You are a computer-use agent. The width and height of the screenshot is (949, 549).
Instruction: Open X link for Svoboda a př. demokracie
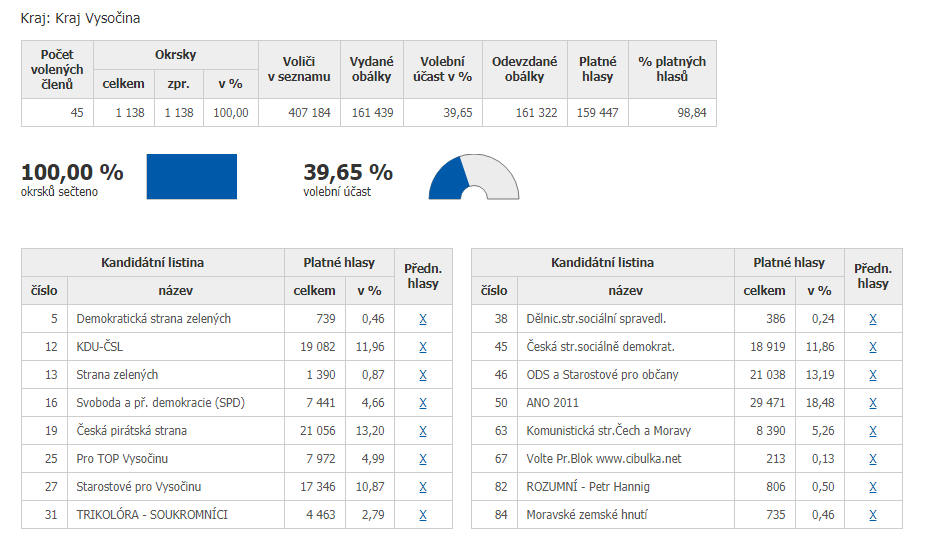coord(423,403)
